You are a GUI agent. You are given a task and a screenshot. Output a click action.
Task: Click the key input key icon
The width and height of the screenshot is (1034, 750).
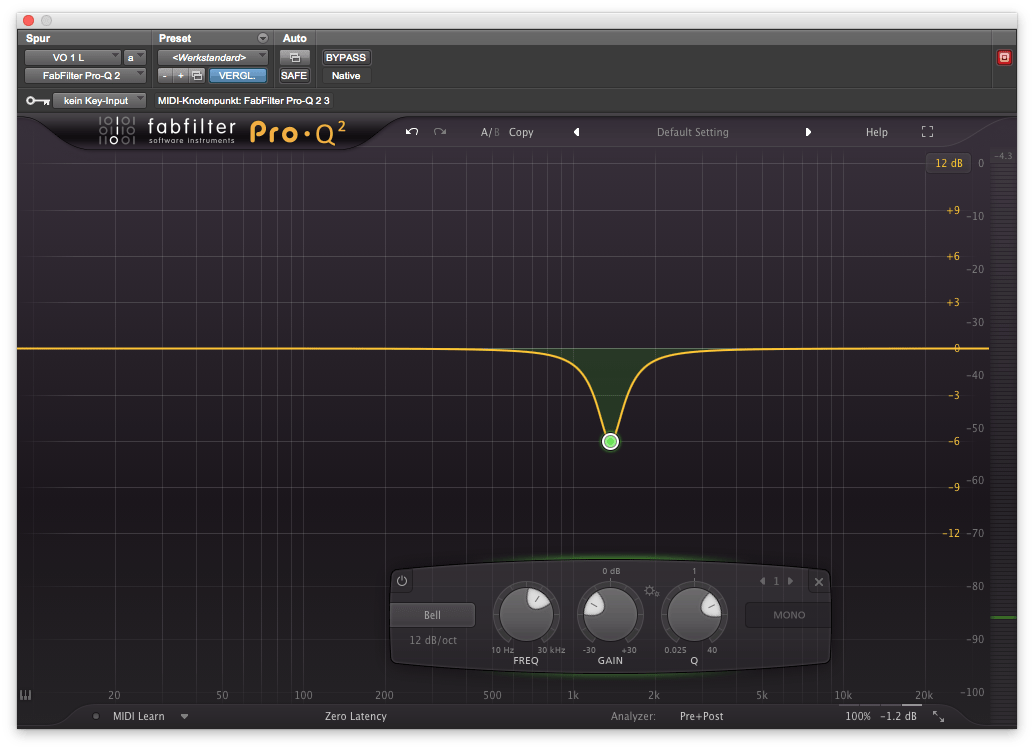pos(38,100)
